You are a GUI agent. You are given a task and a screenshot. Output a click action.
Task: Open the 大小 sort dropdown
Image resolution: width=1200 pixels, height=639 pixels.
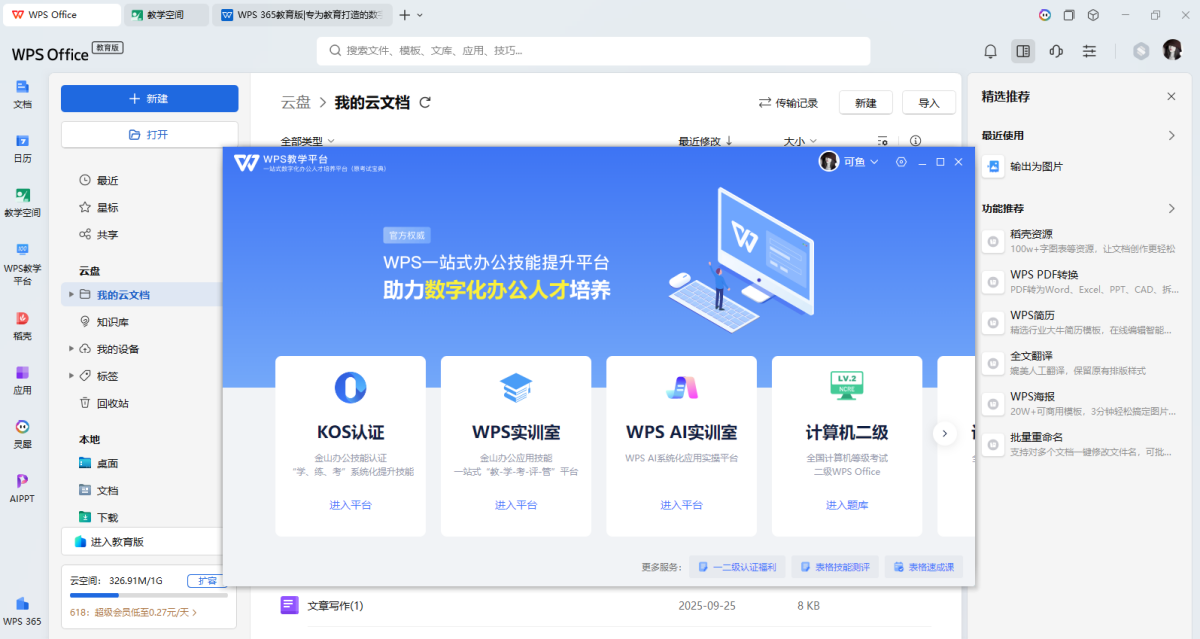[800, 142]
